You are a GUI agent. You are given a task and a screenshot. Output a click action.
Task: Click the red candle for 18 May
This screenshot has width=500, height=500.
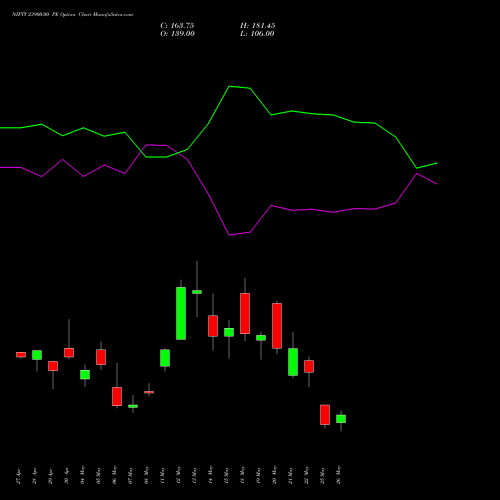point(245,313)
